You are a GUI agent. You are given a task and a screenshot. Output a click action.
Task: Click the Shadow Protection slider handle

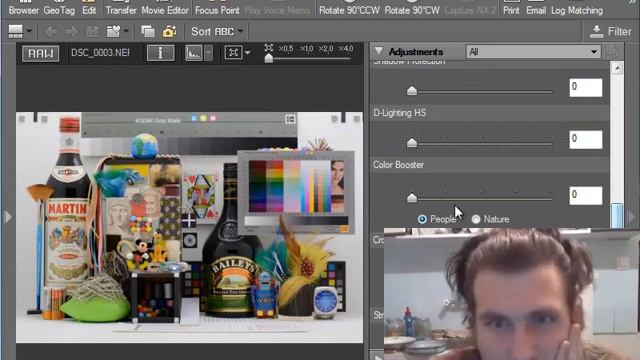tap(412, 90)
